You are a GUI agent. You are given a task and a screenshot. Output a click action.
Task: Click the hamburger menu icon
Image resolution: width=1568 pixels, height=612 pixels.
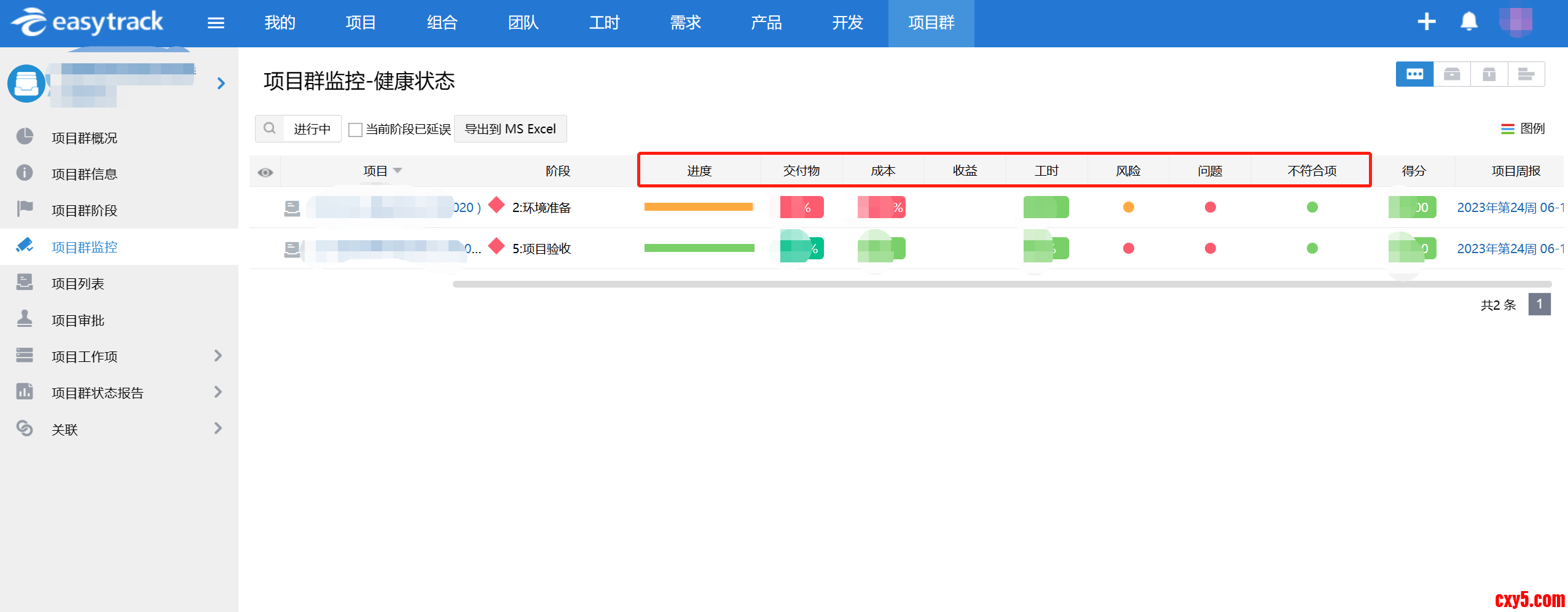pos(216,23)
